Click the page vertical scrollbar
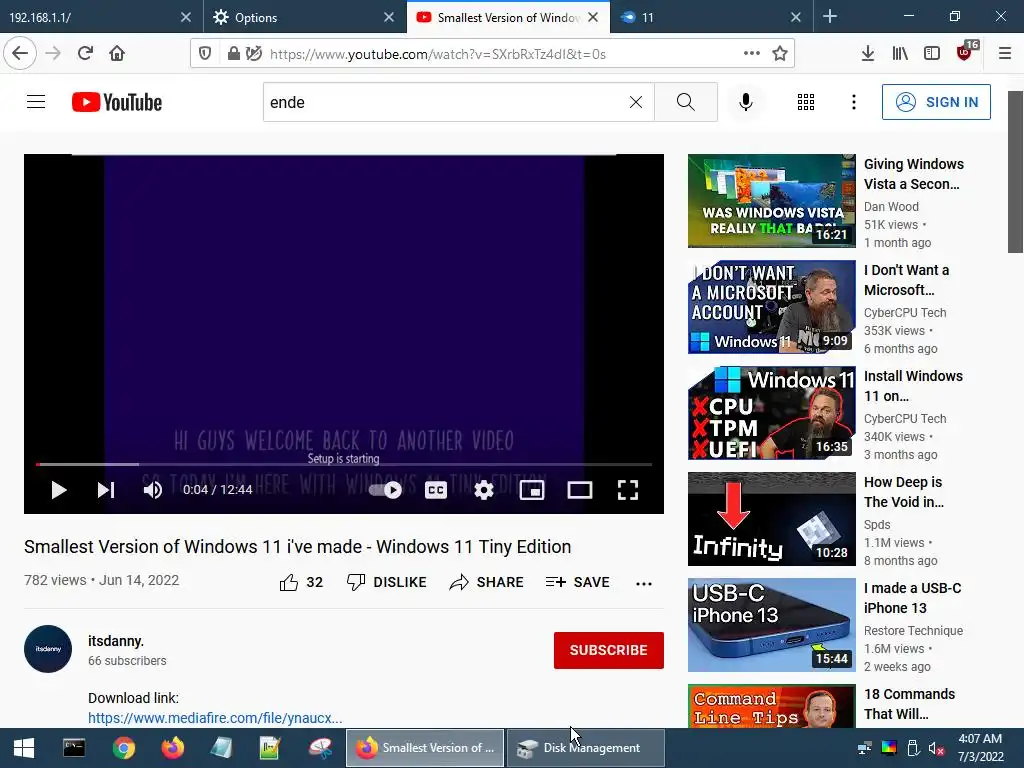This screenshot has height=768, width=1024. tap(1015, 171)
